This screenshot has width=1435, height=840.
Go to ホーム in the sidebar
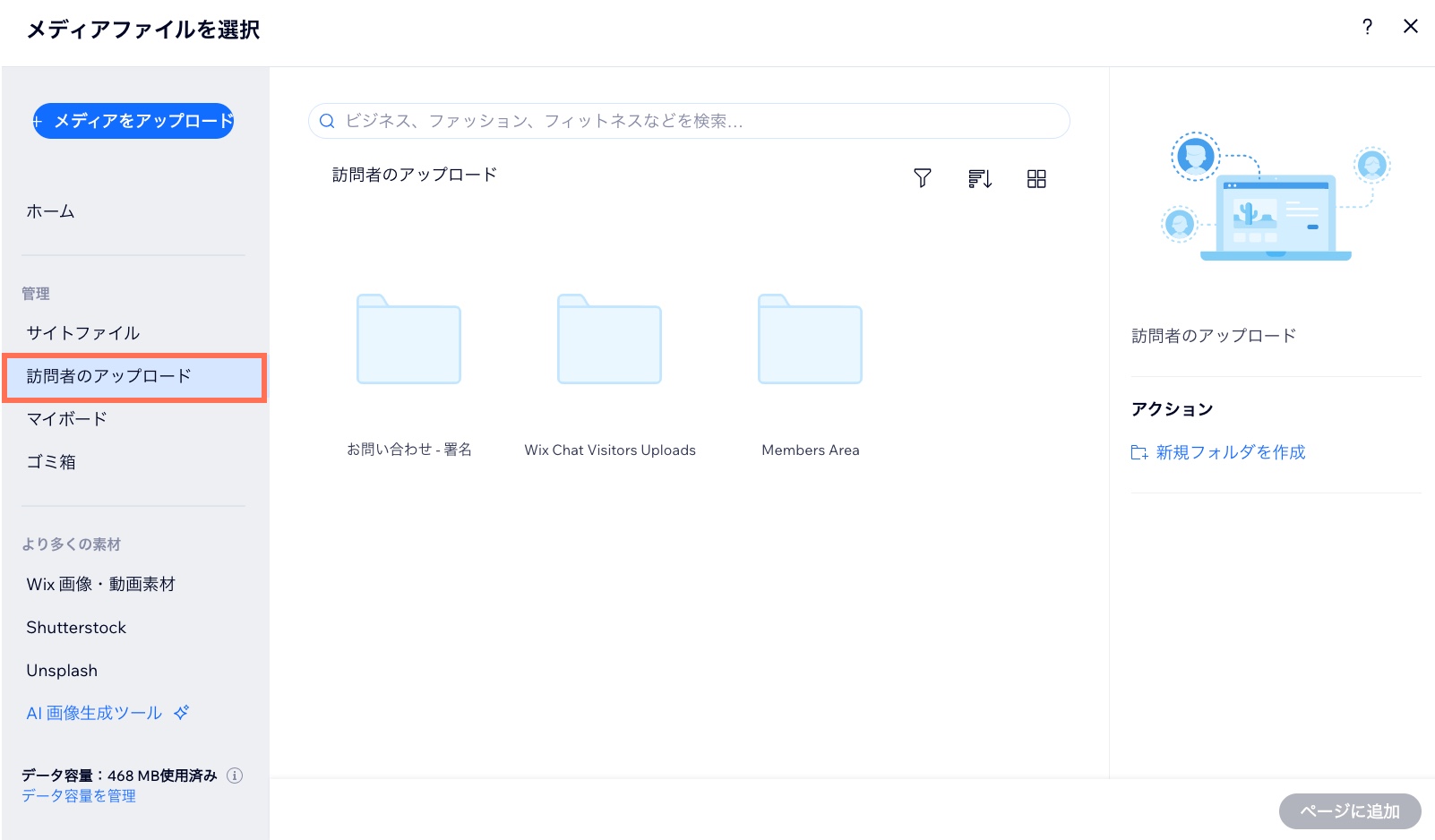pos(51,211)
